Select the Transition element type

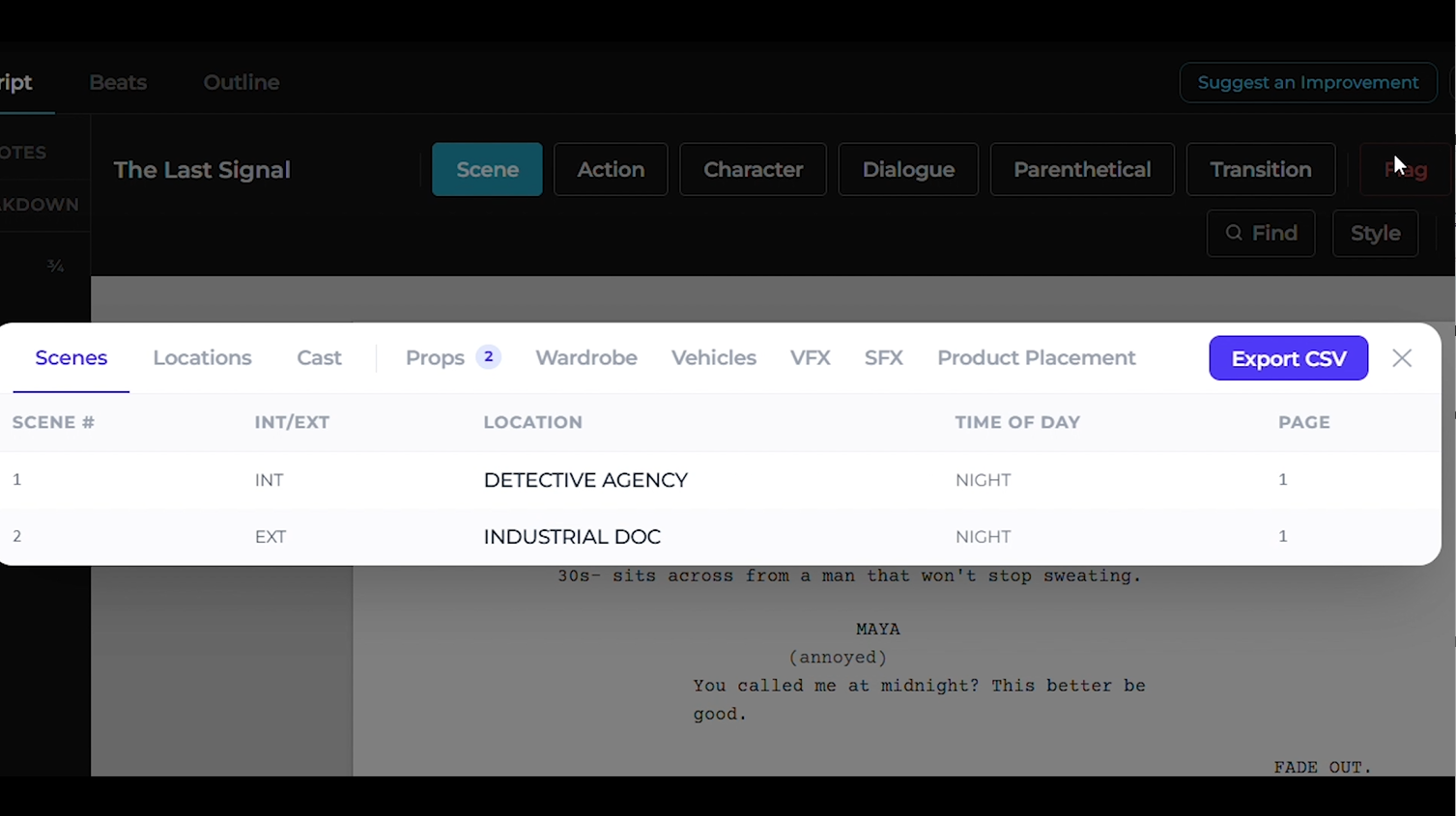[x=1260, y=169]
